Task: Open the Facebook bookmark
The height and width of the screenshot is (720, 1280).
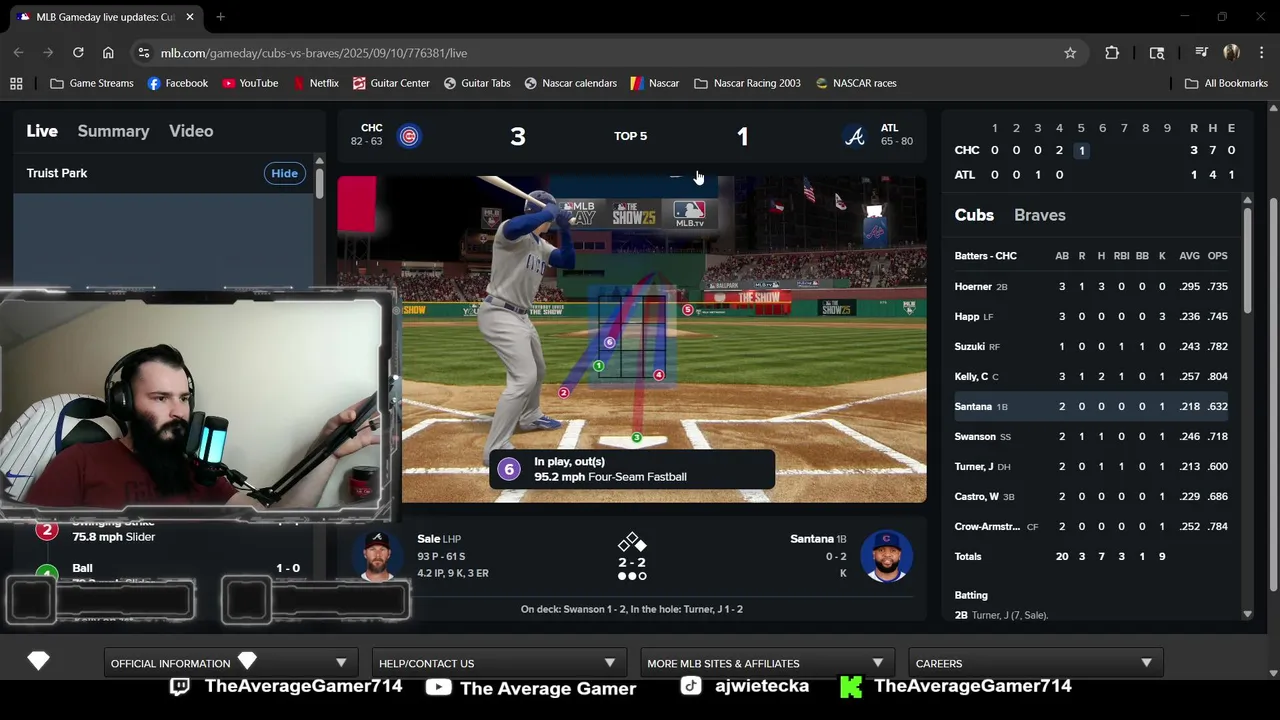Action: point(178,83)
